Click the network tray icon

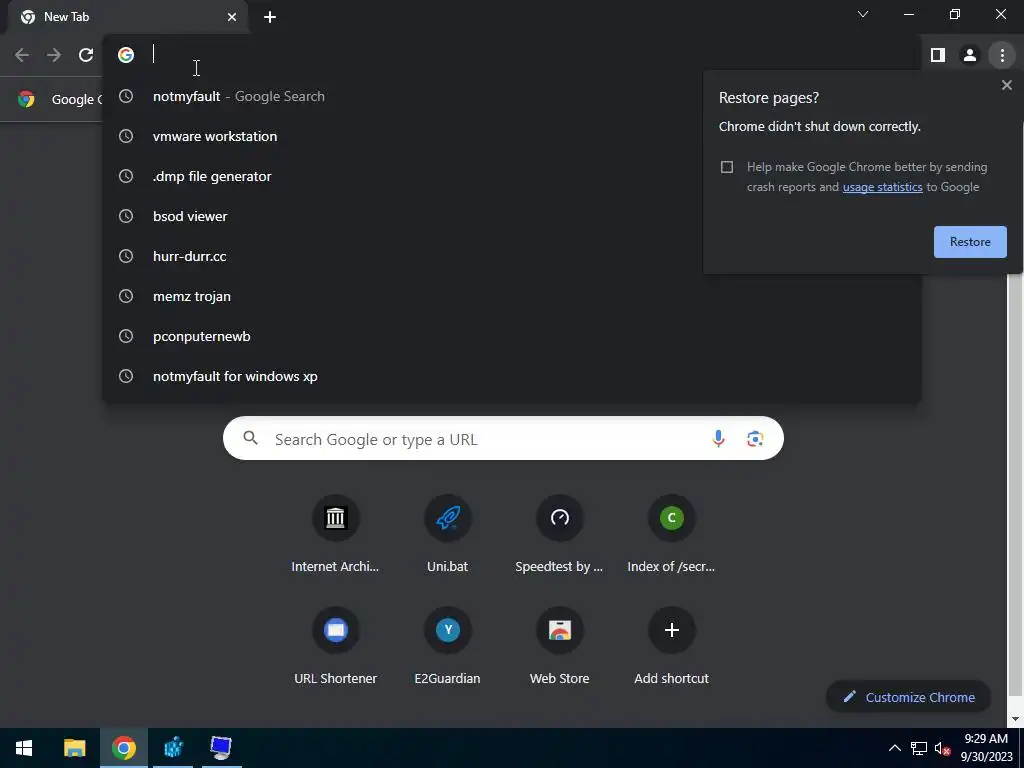click(919, 748)
